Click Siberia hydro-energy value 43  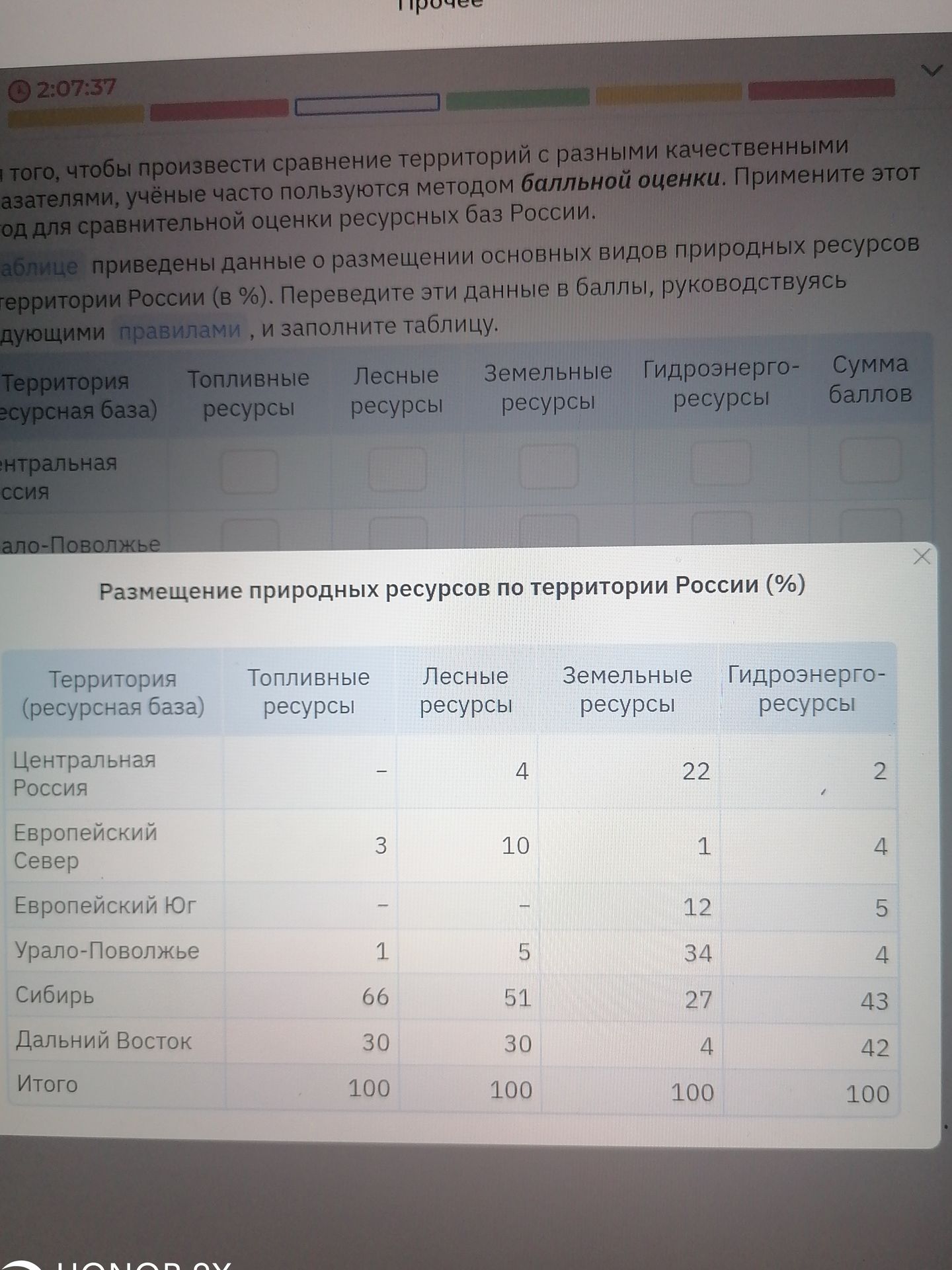(874, 1001)
